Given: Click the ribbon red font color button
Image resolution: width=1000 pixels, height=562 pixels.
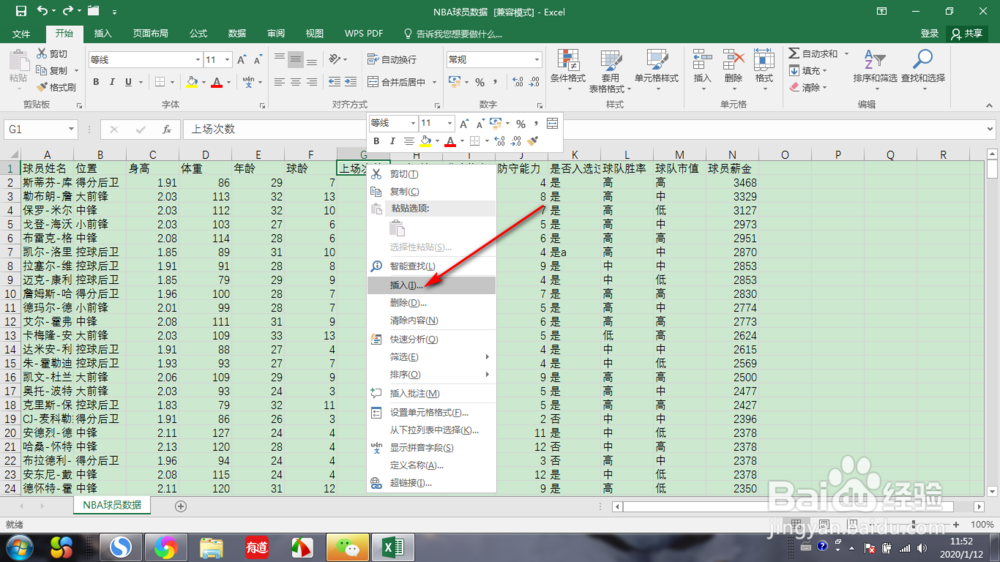Looking at the screenshot, I should pyautogui.click(x=217, y=82).
